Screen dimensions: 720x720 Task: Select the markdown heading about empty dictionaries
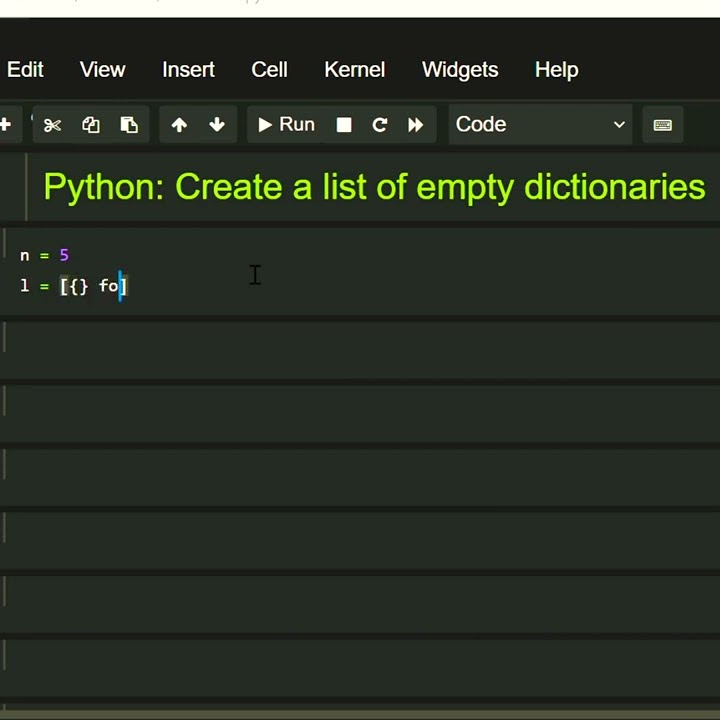[x=374, y=187]
